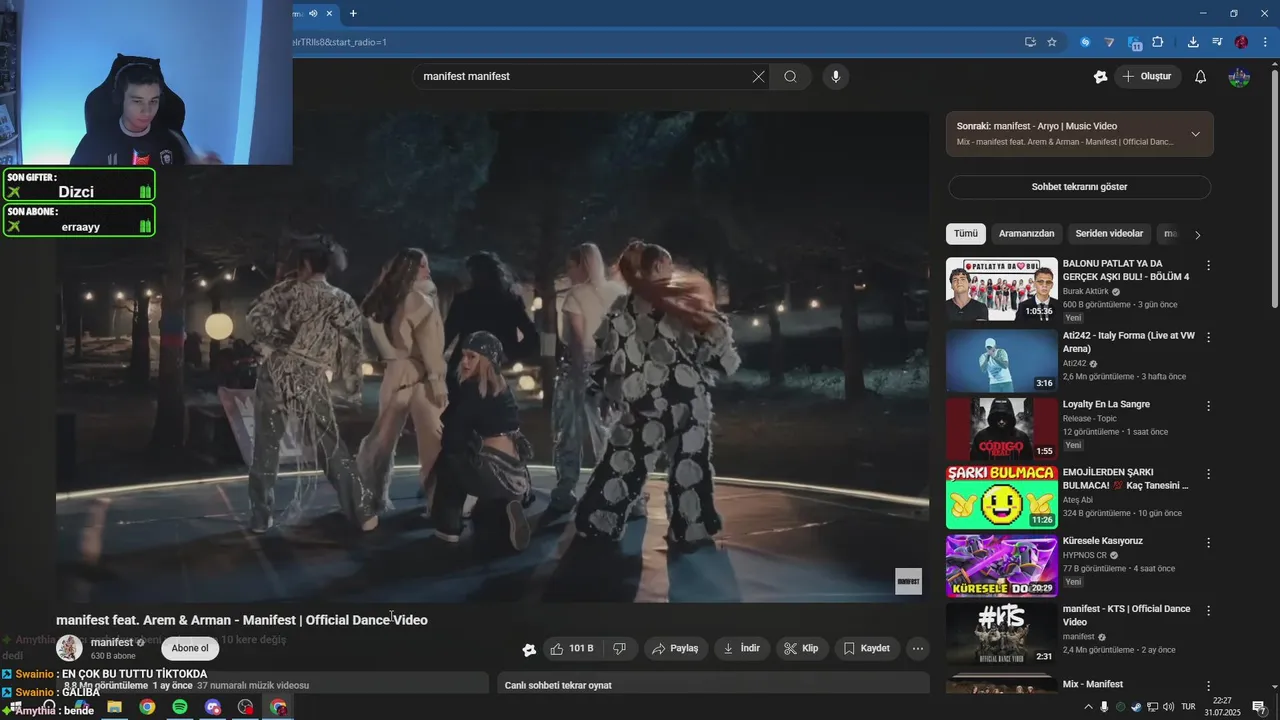This screenshot has height=720, width=1280.
Task: Open options menu for Küresele Kasıyoruz
Action: point(1208,543)
